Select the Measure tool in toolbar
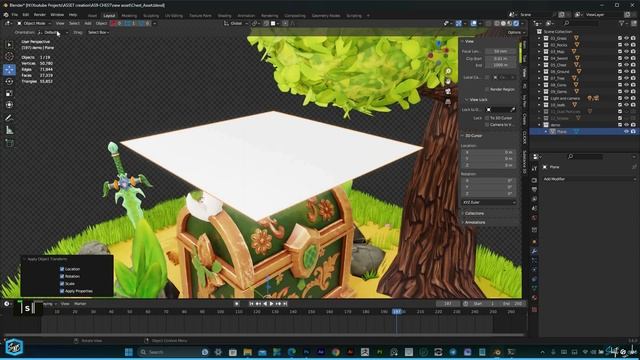This screenshot has height=360, width=640. [9, 131]
